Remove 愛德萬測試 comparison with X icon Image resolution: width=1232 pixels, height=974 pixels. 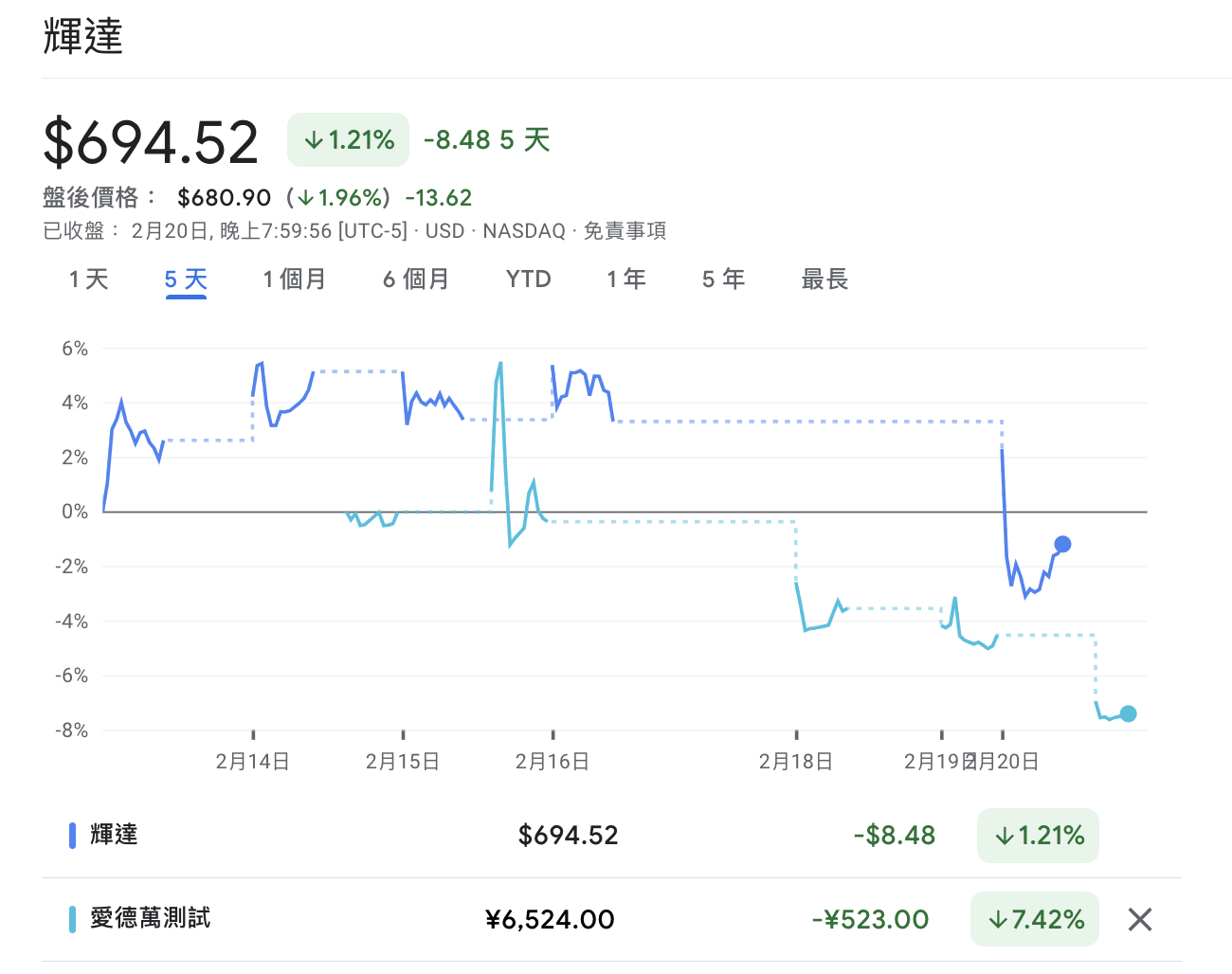coord(1140,919)
